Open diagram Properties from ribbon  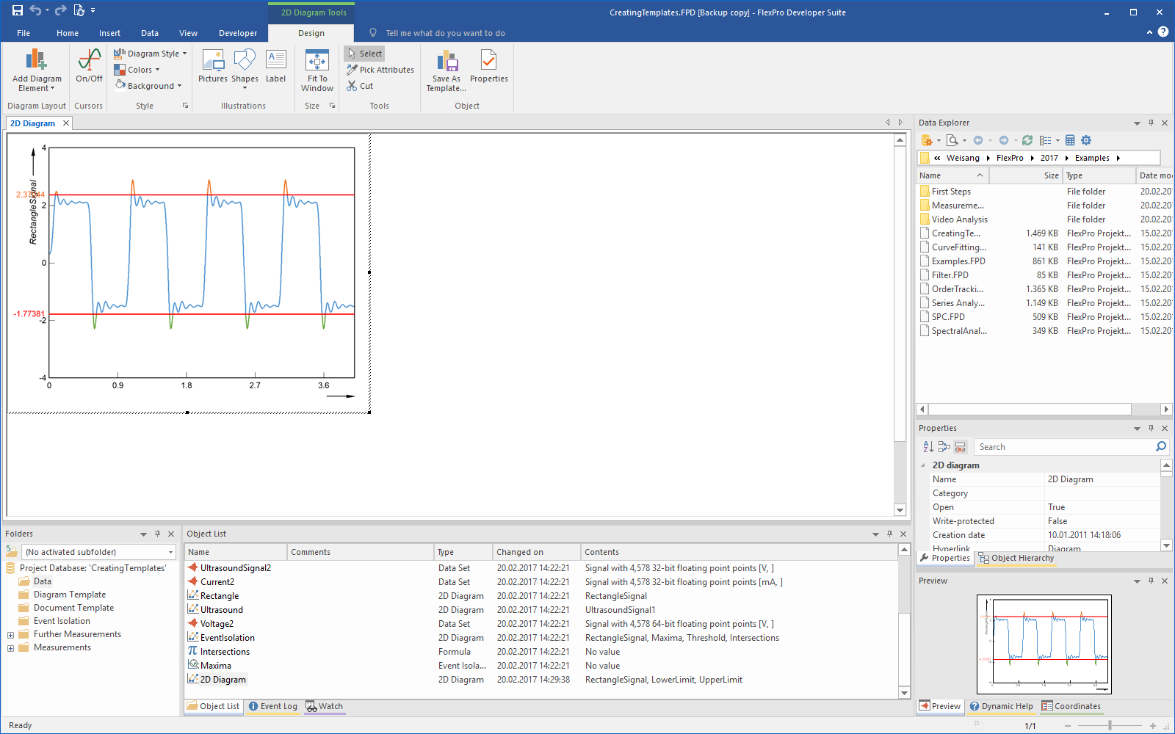point(489,65)
